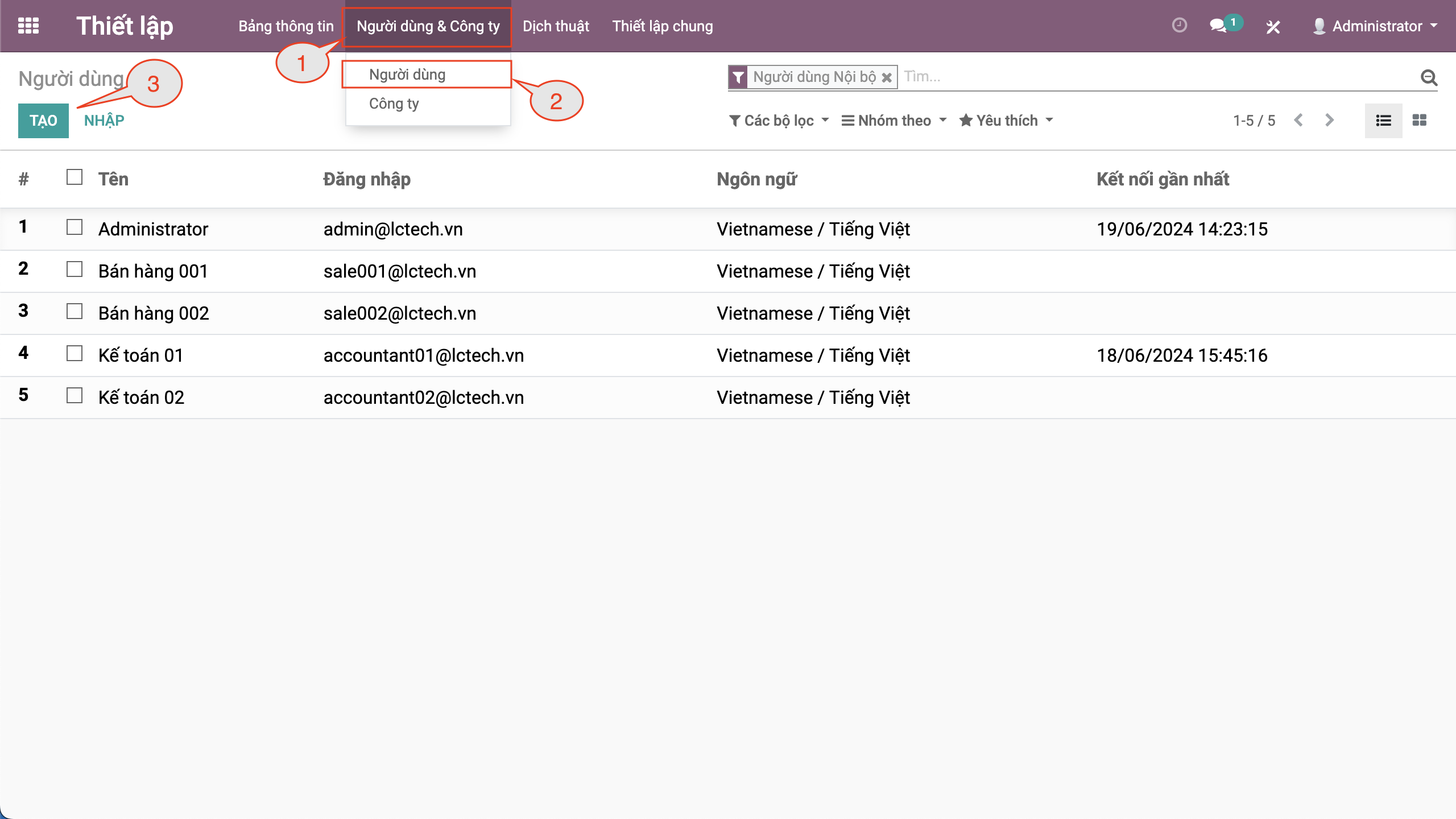Check the Bán hàng 001 row checkbox

tap(75, 270)
